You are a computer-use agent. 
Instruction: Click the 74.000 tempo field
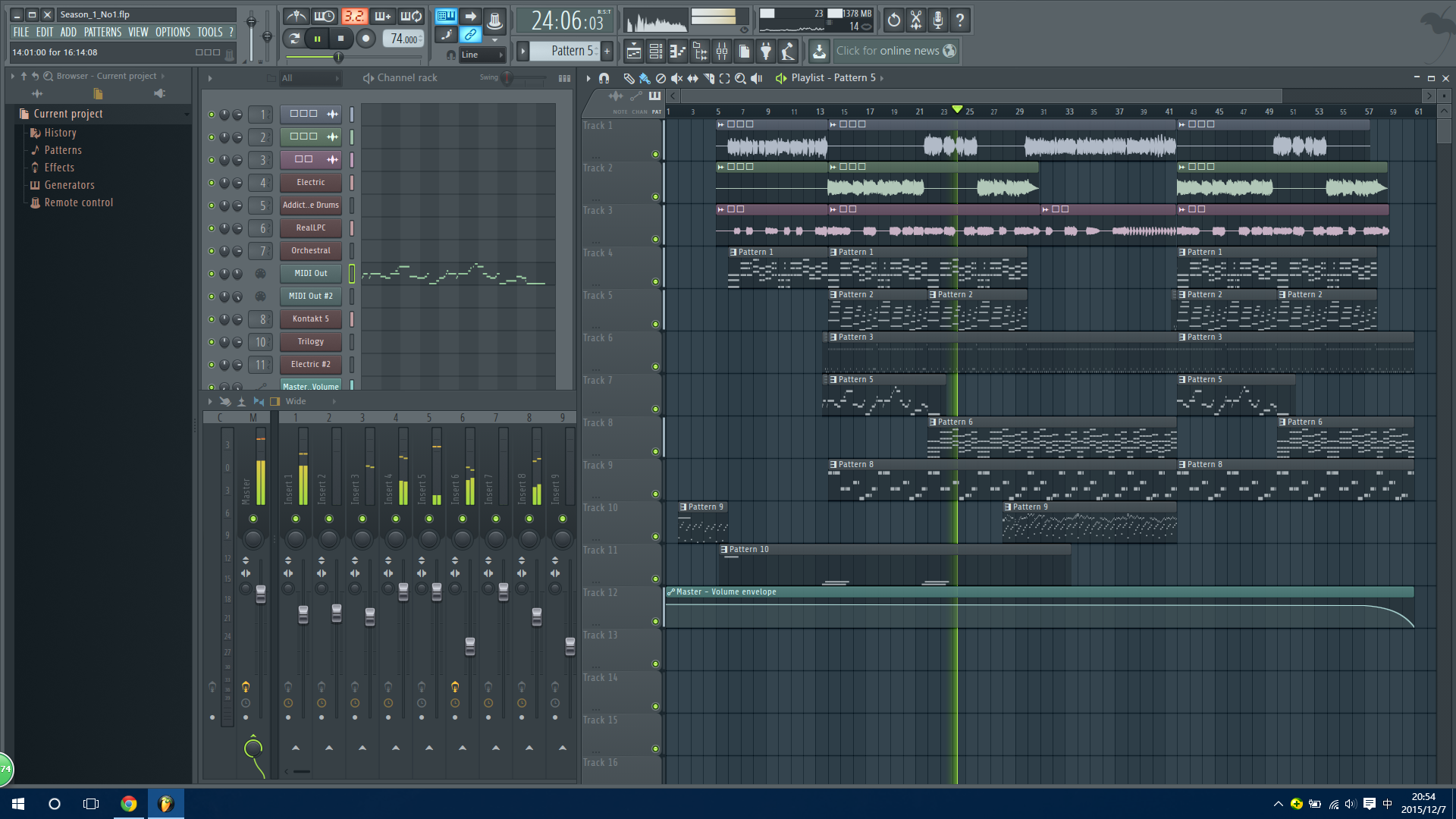pos(404,39)
